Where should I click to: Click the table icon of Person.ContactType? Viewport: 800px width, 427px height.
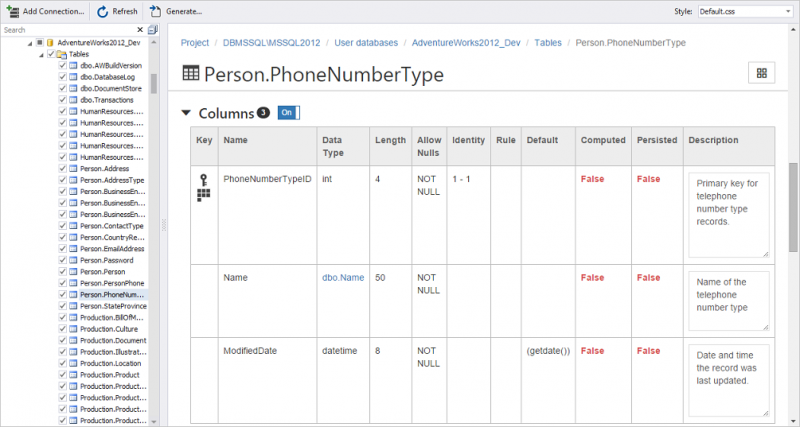(73, 225)
